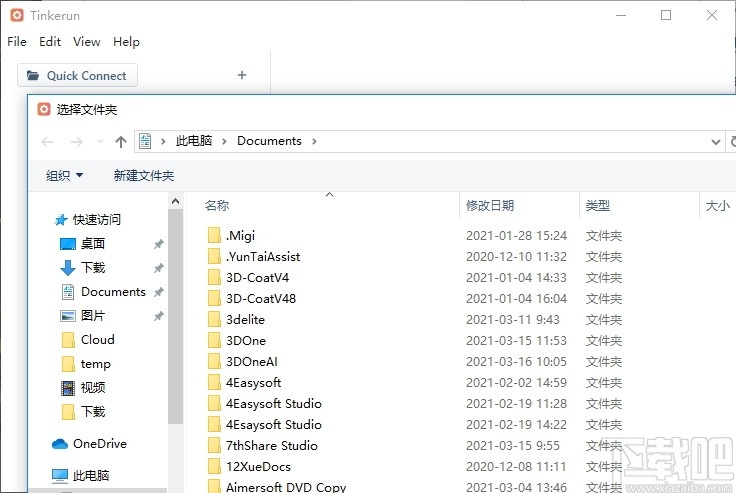Click the second 下载 folder in navigation pane
This screenshot has height=493, width=736.
click(93, 411)
